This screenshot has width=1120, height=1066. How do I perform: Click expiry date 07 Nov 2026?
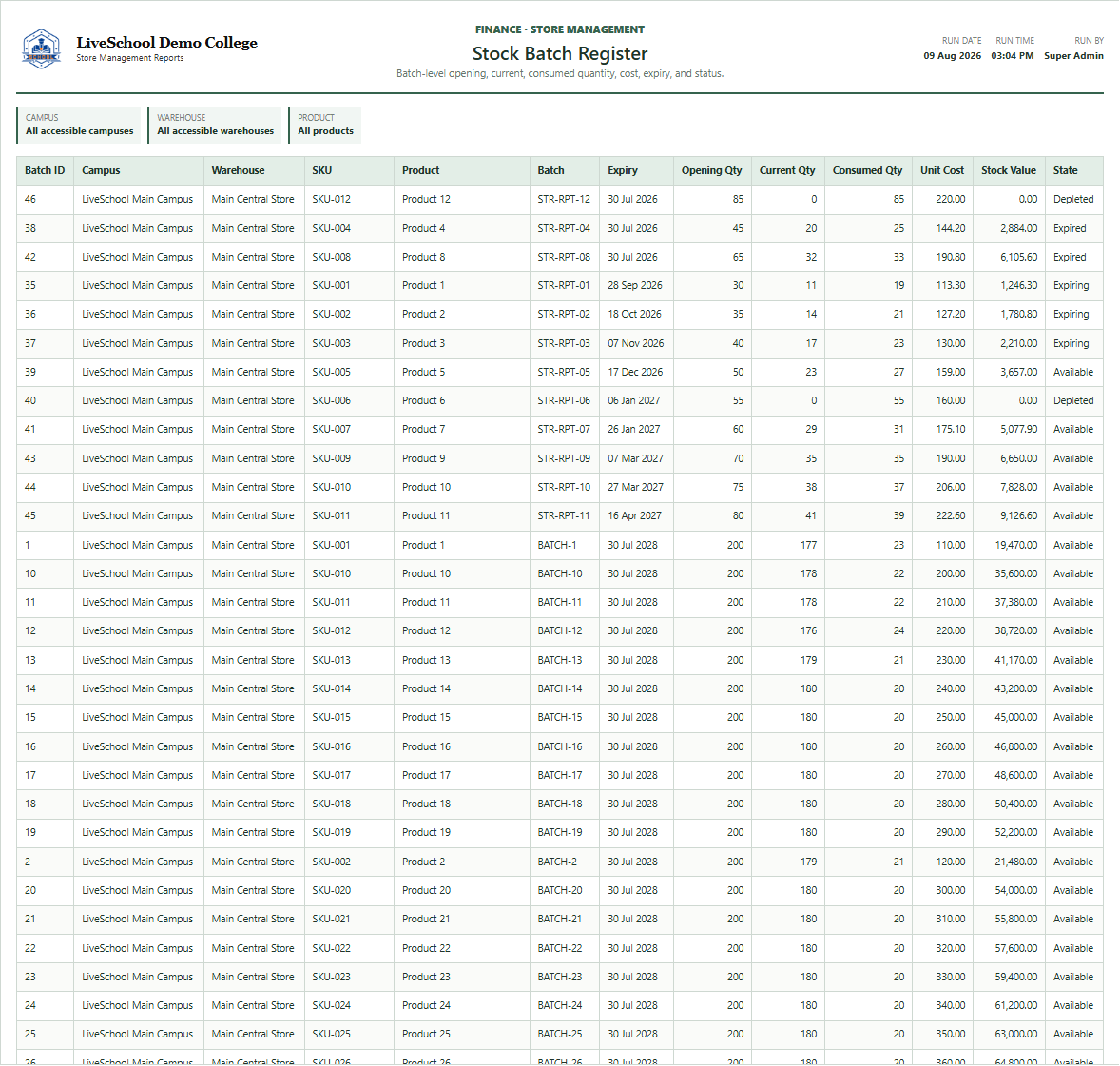[636, 343]
